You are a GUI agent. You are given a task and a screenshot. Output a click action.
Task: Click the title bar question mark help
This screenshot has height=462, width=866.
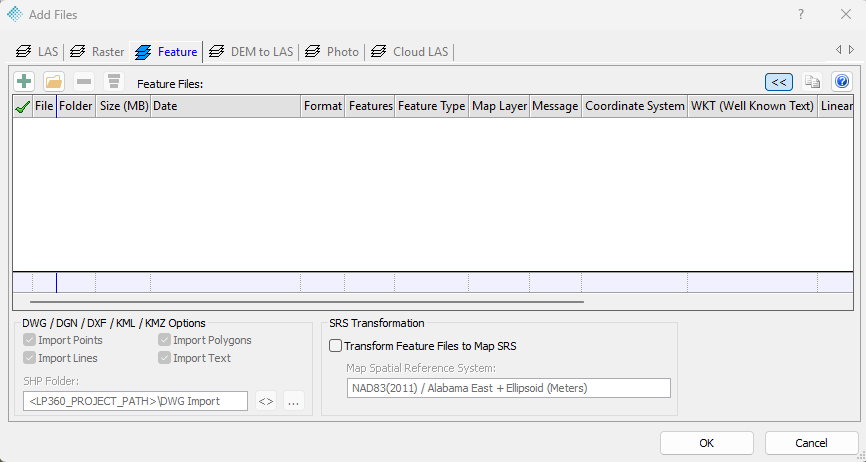801,14
